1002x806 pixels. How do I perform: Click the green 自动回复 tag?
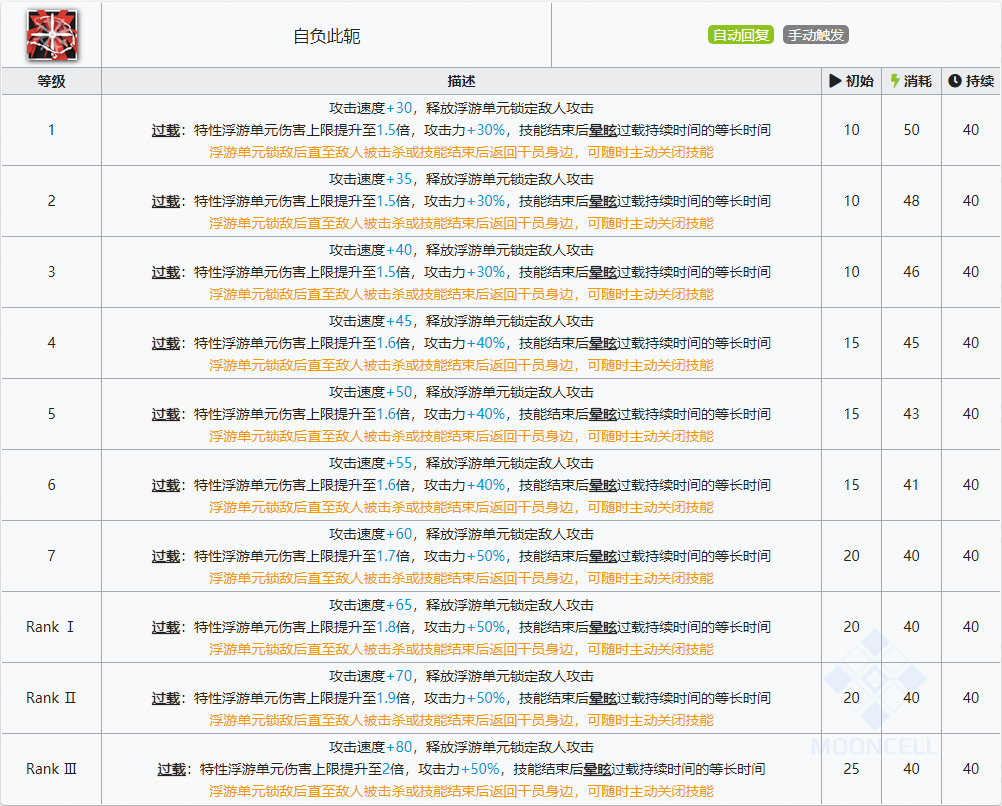click(741, 35)
